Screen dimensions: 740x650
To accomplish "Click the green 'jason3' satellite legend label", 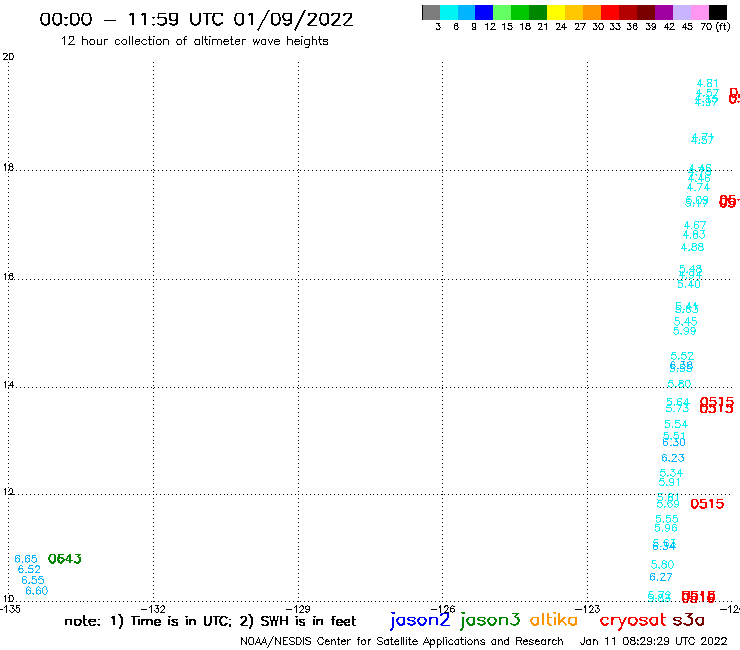I will pyautogui.click(x=490, y=620).
